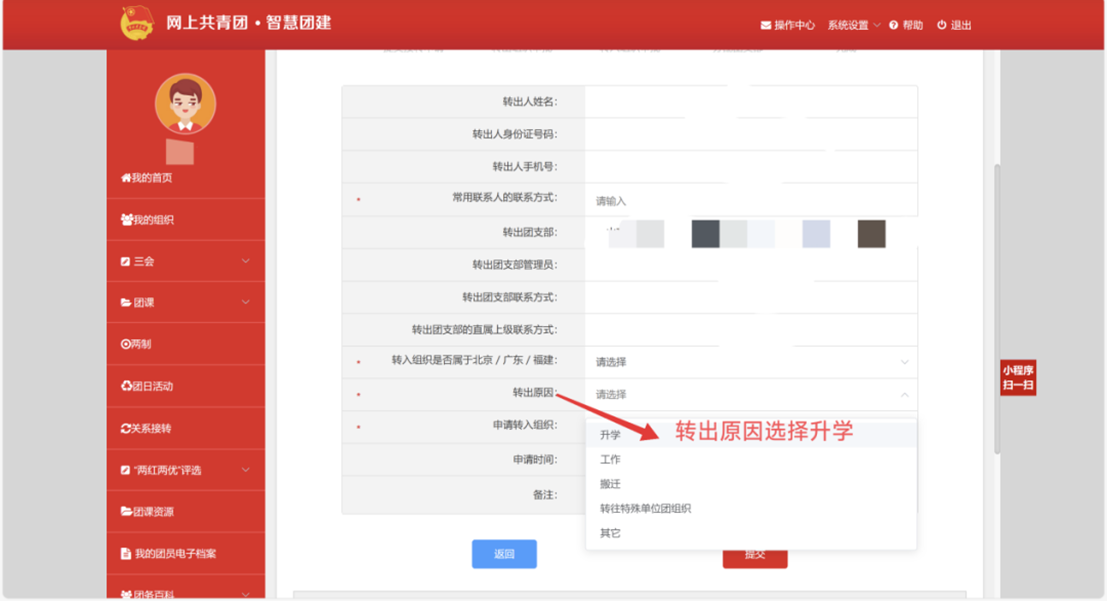
Task: Click the 常用联系人的联系方式 input field
Action: click(x=750, y=201)
